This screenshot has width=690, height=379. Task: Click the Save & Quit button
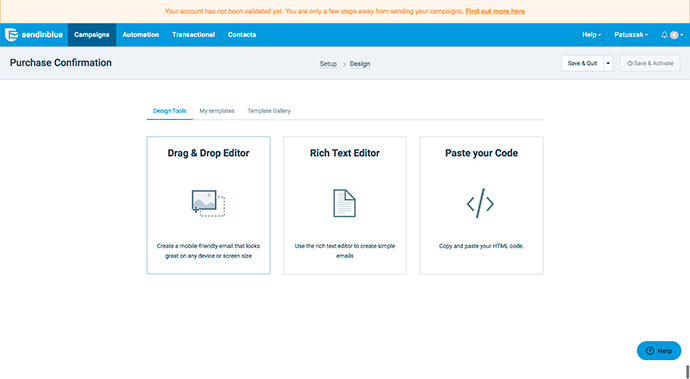(x=582, y=63)
